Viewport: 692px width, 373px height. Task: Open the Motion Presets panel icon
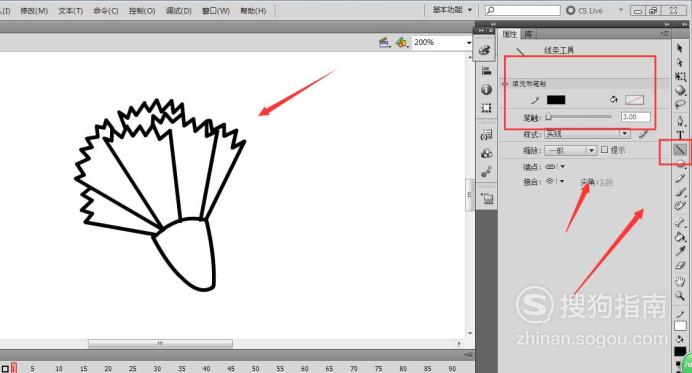486,172
